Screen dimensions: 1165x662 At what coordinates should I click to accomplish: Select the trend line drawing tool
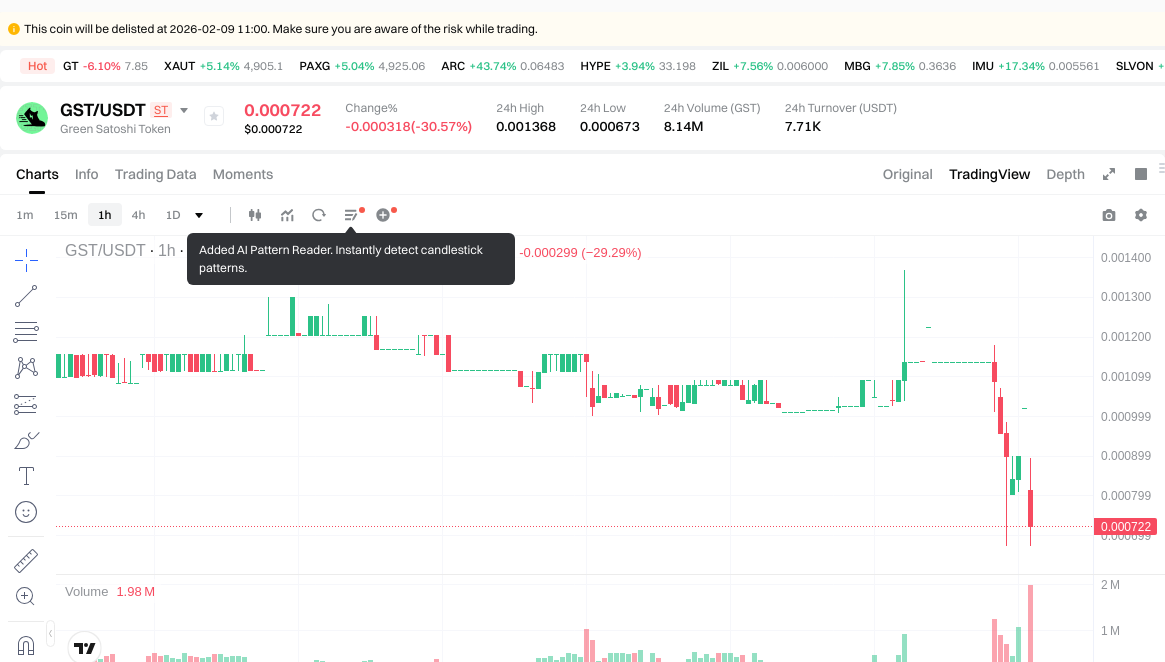pos(27,296)
